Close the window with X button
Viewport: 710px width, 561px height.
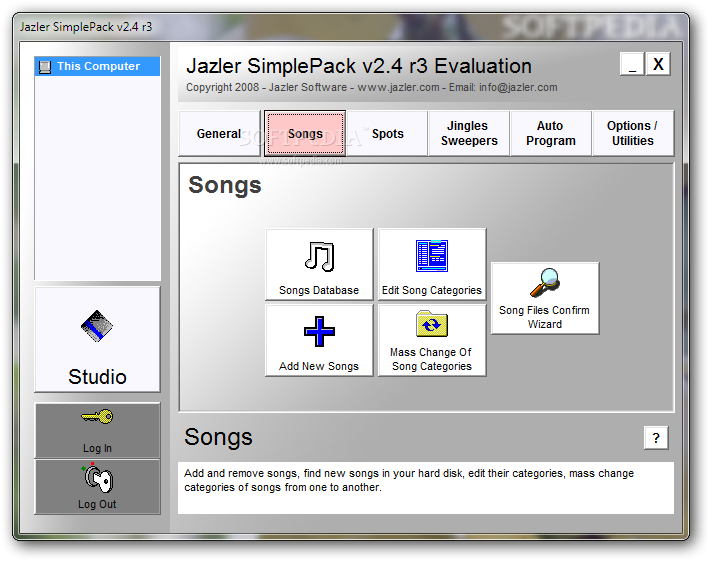(658, 64)
